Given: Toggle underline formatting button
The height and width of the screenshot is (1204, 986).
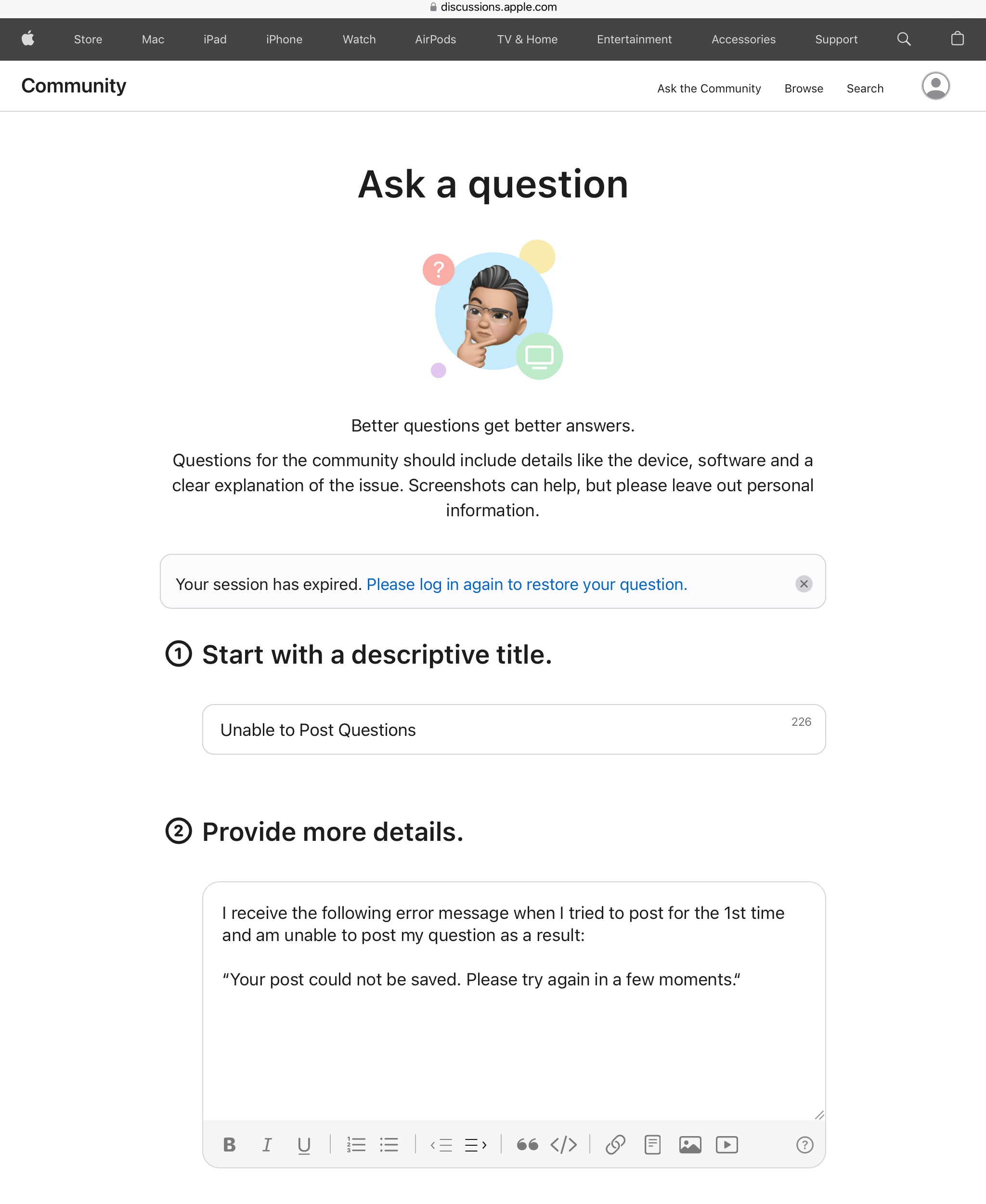Looking at the screenshot, I should click(304, 1145).
